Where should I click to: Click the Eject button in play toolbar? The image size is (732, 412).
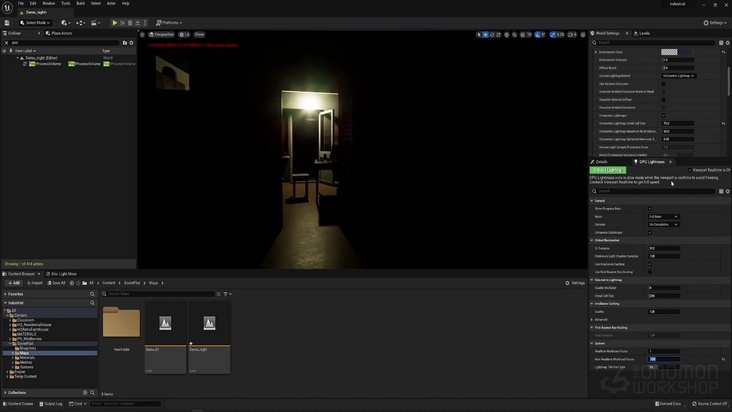[137, 22]
